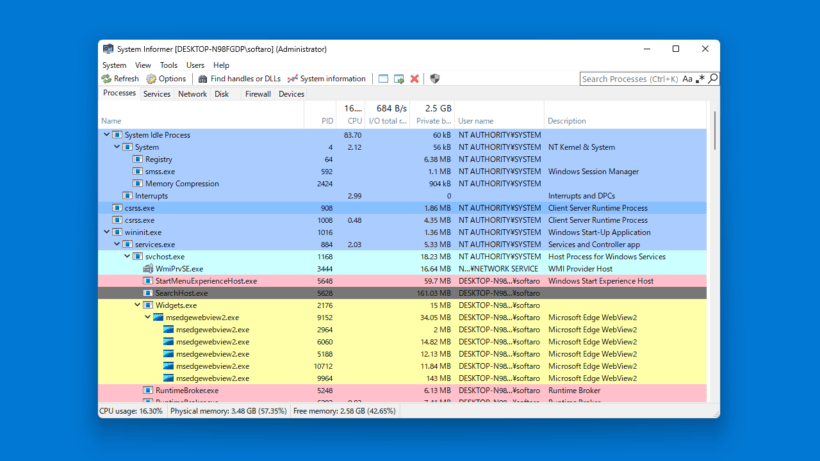
Task: Select the smss.exe process icon
Action: (138, 171)
